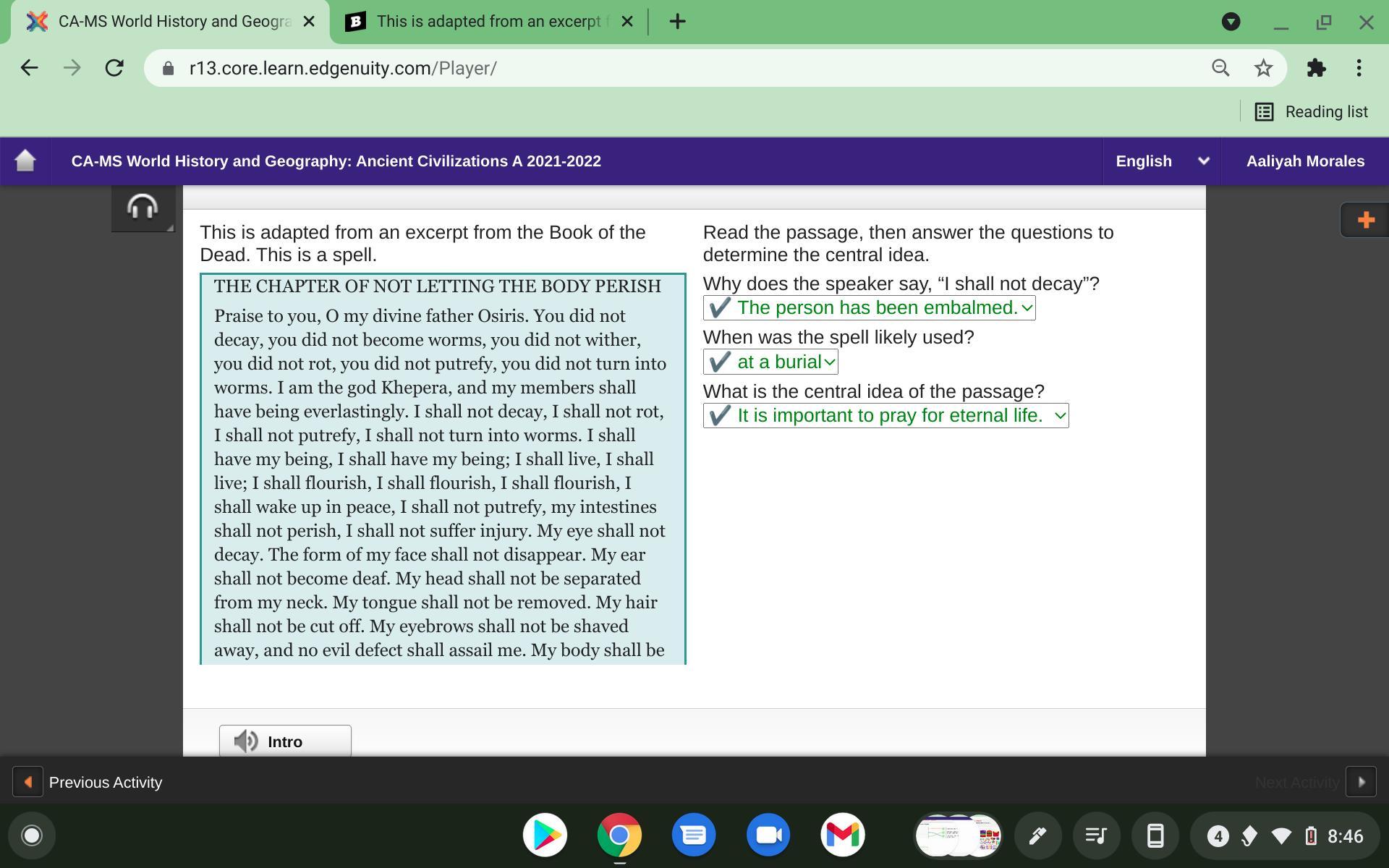Click the Edgenuity home icon
The height and width of the screenshot is (868, 1389).
pos(25,161)
